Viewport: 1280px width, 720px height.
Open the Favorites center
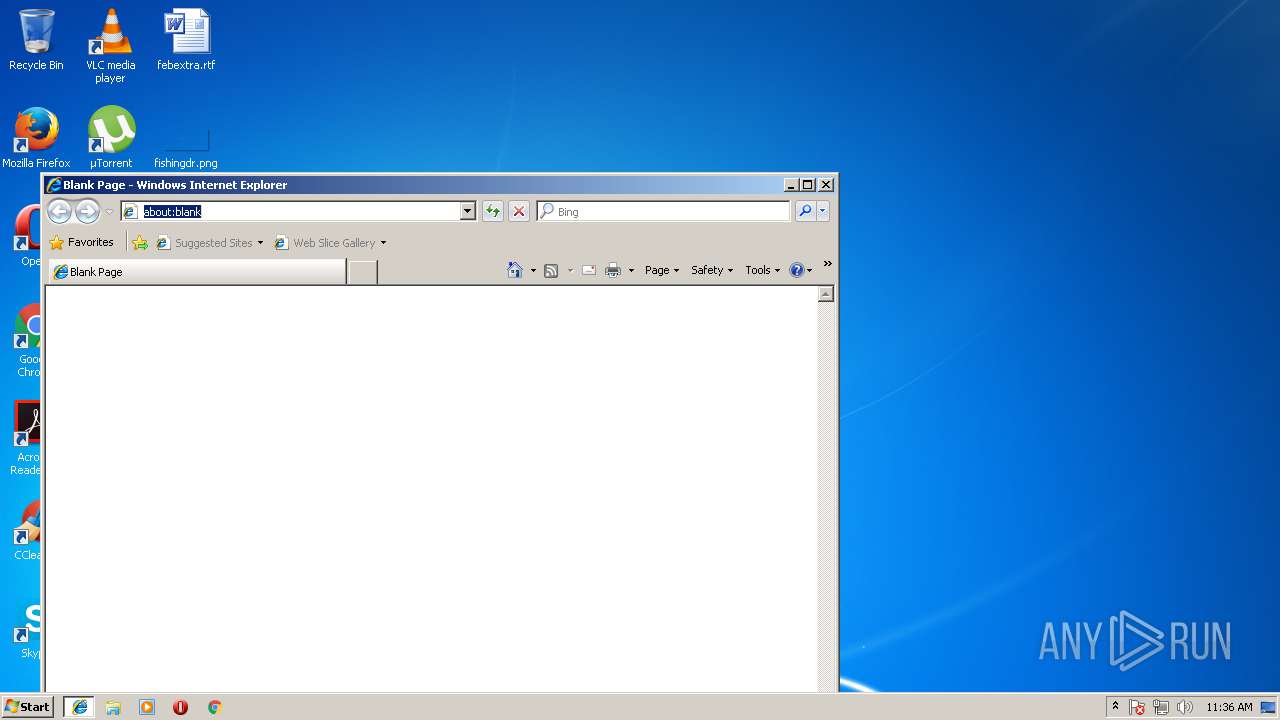82,242
